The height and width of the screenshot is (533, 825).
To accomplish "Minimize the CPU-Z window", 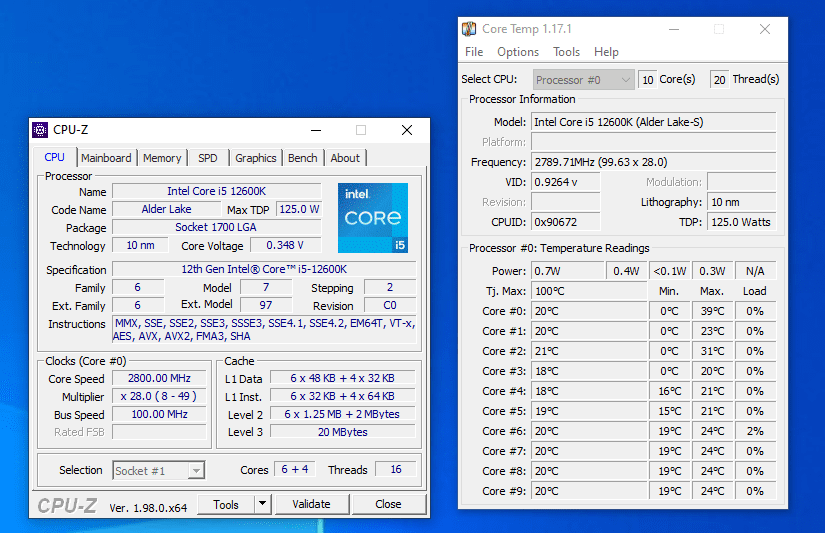I will click(x=316, y=130).
